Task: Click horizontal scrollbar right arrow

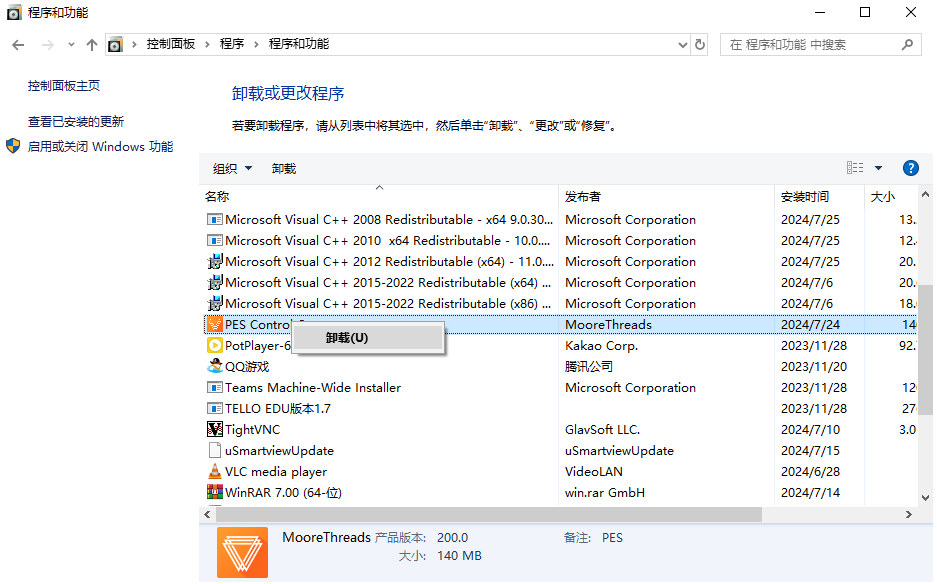Action: [908, 514]
